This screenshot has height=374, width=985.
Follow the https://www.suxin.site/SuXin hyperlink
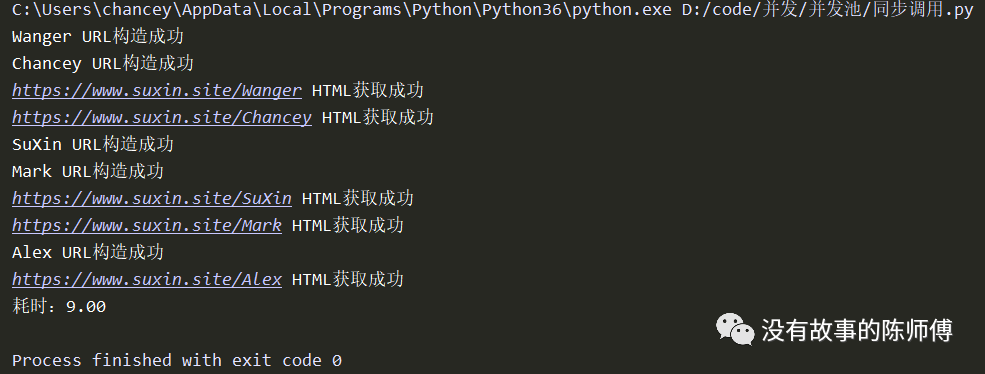[152, 199]
